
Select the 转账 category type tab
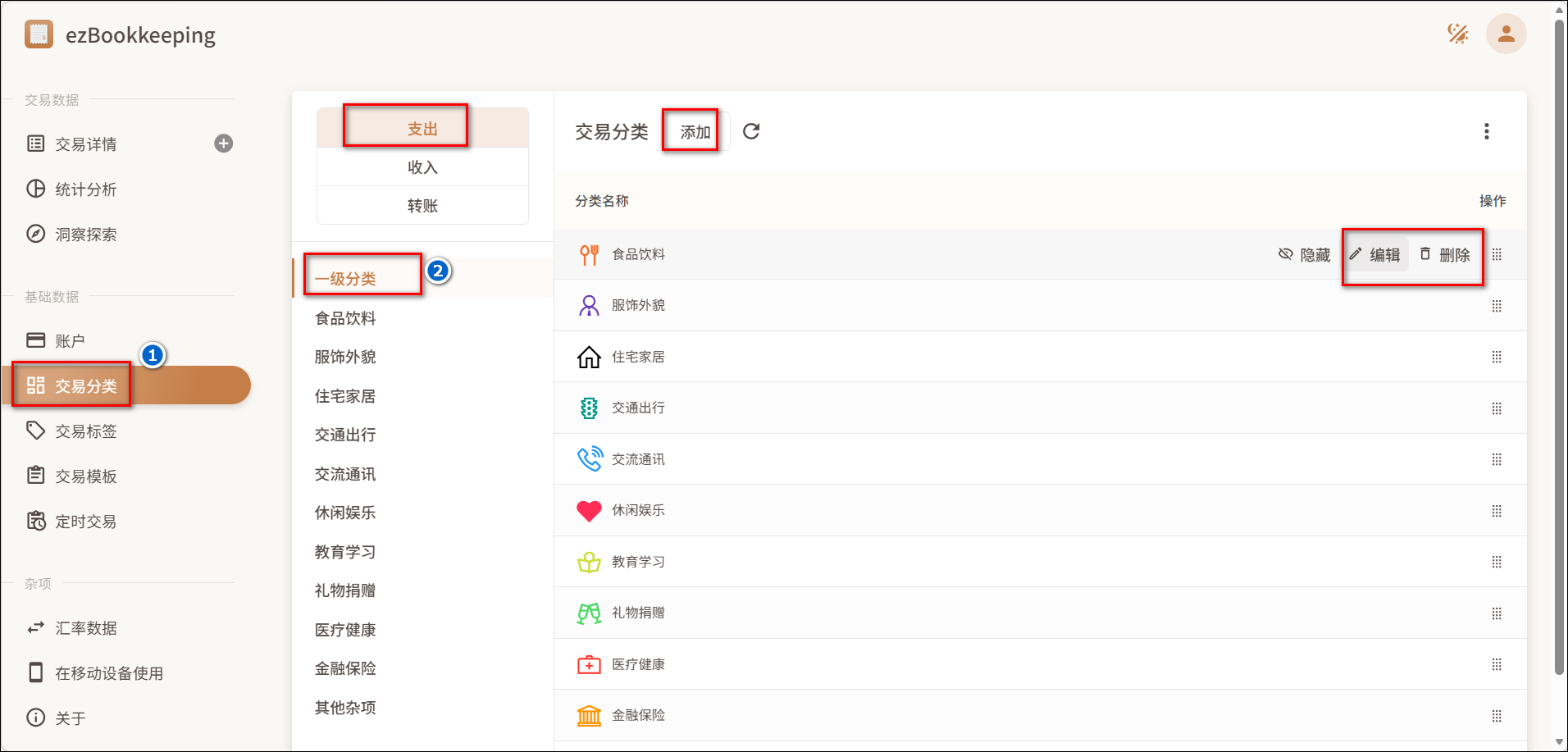(422, 206)
